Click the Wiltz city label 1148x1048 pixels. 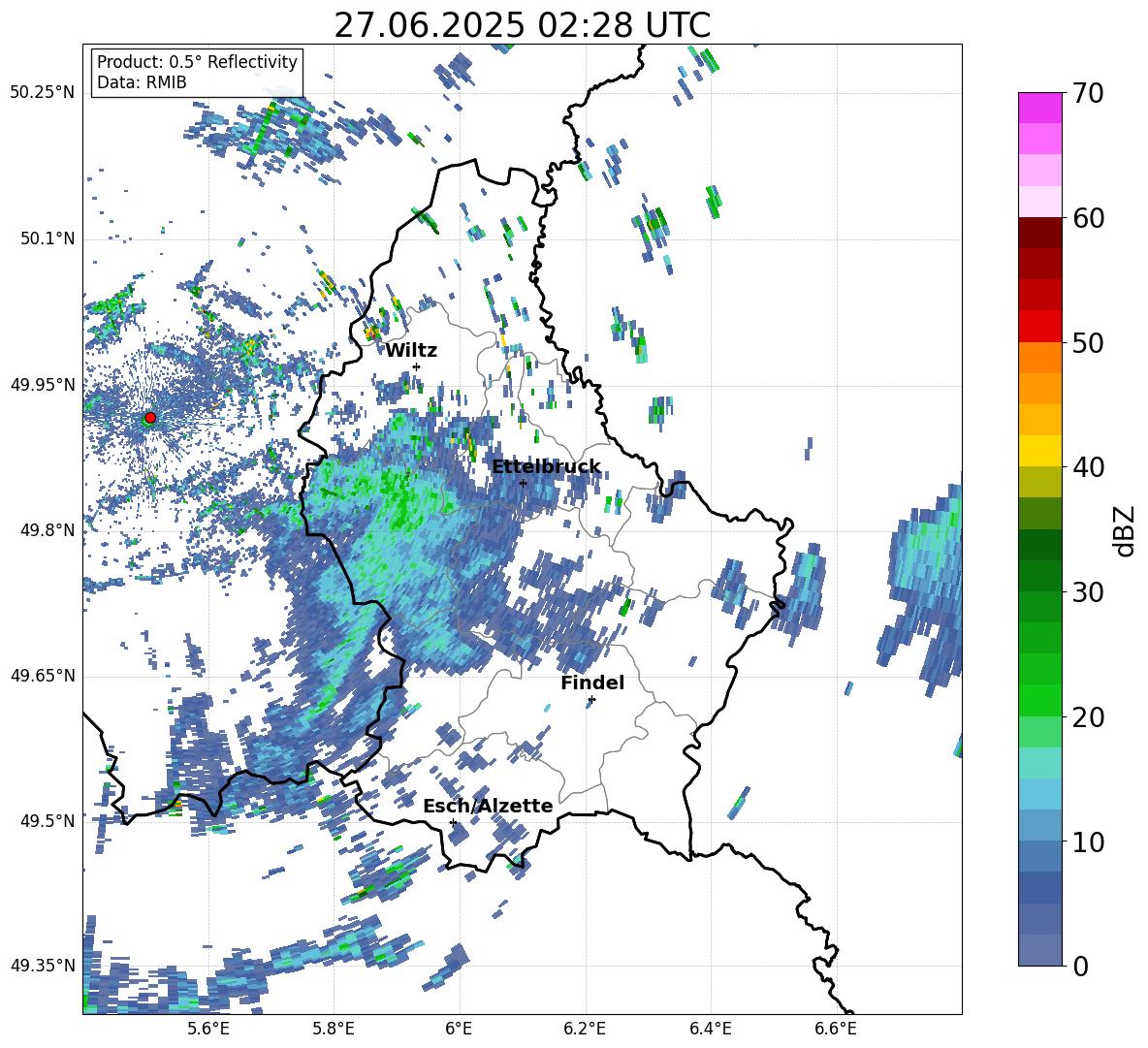pos(411,351)
